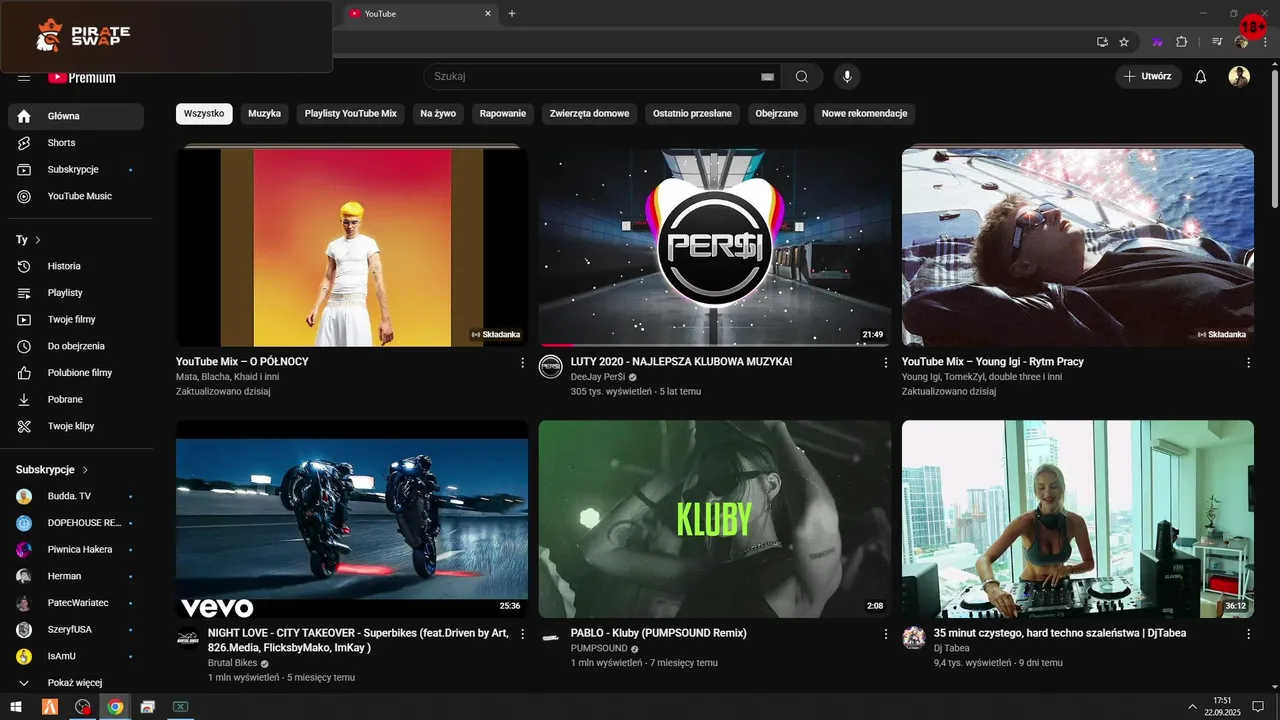Play the KLUBY thumbnail video
This screenshot has width=1280, height=720.
coord(715,519)
